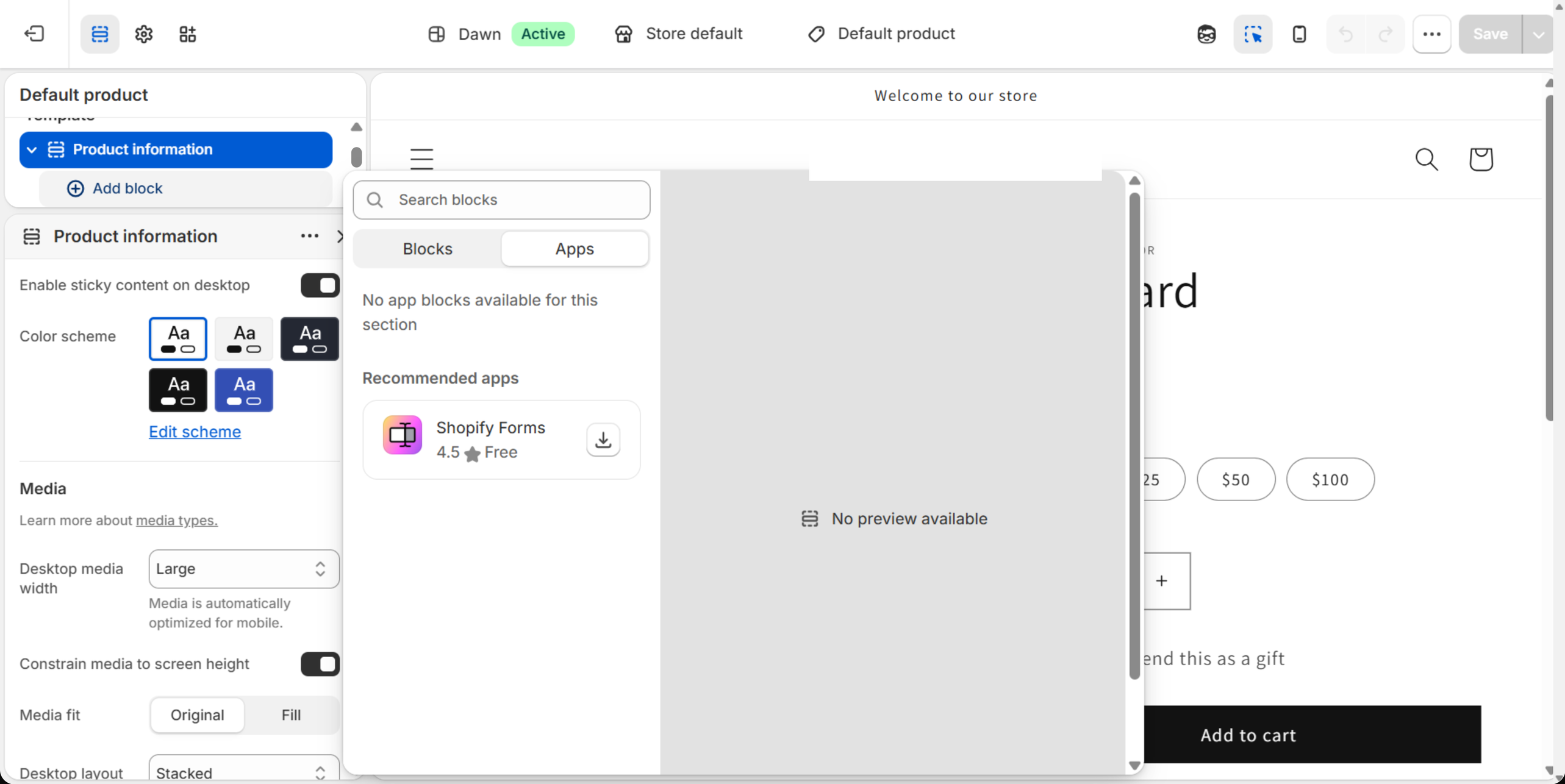Switch to the Blocks tab
Viewport: 1565px width, 784px height.
pos(428,249)
